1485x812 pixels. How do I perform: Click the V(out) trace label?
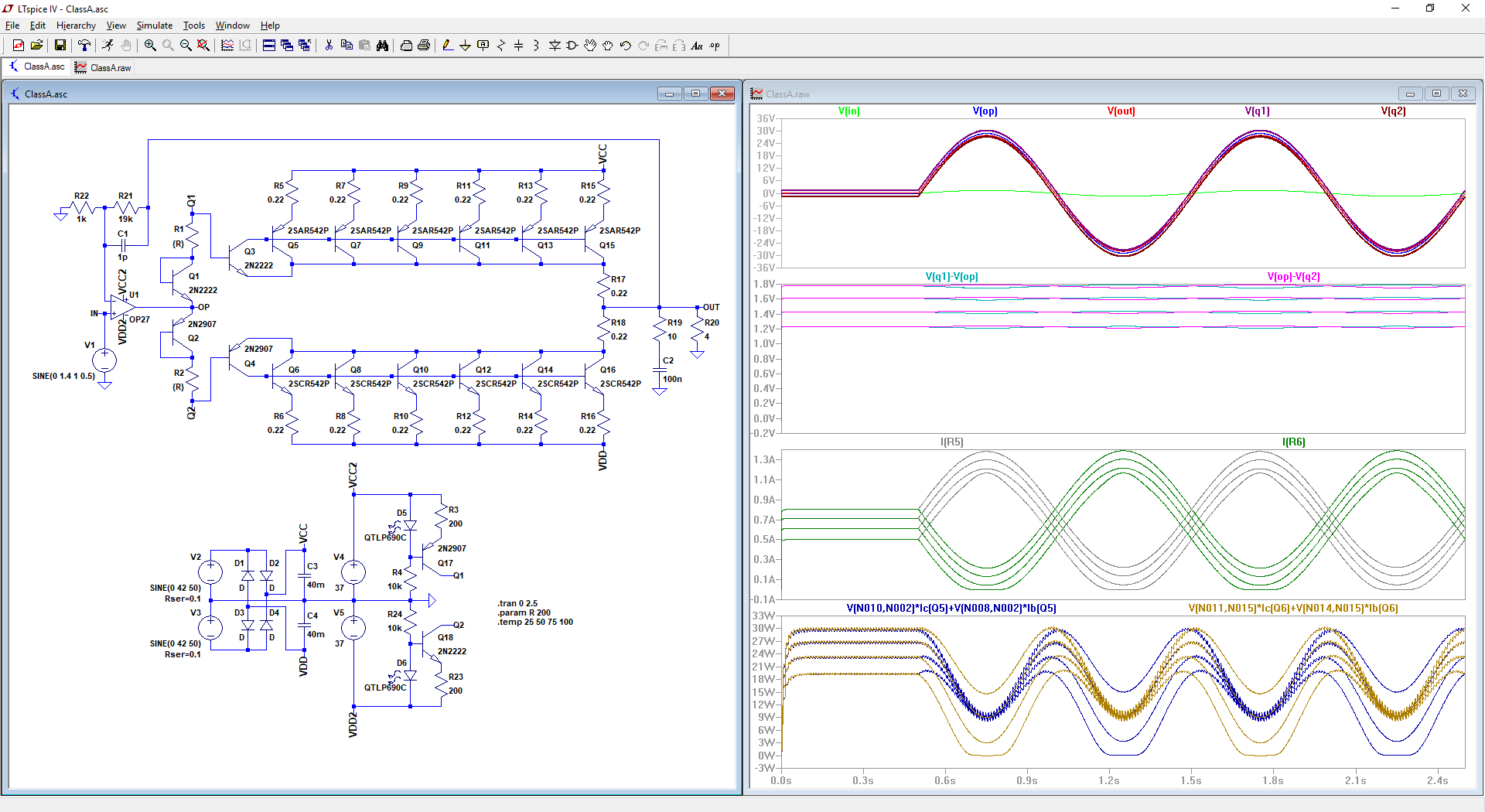pos(1121,111)
